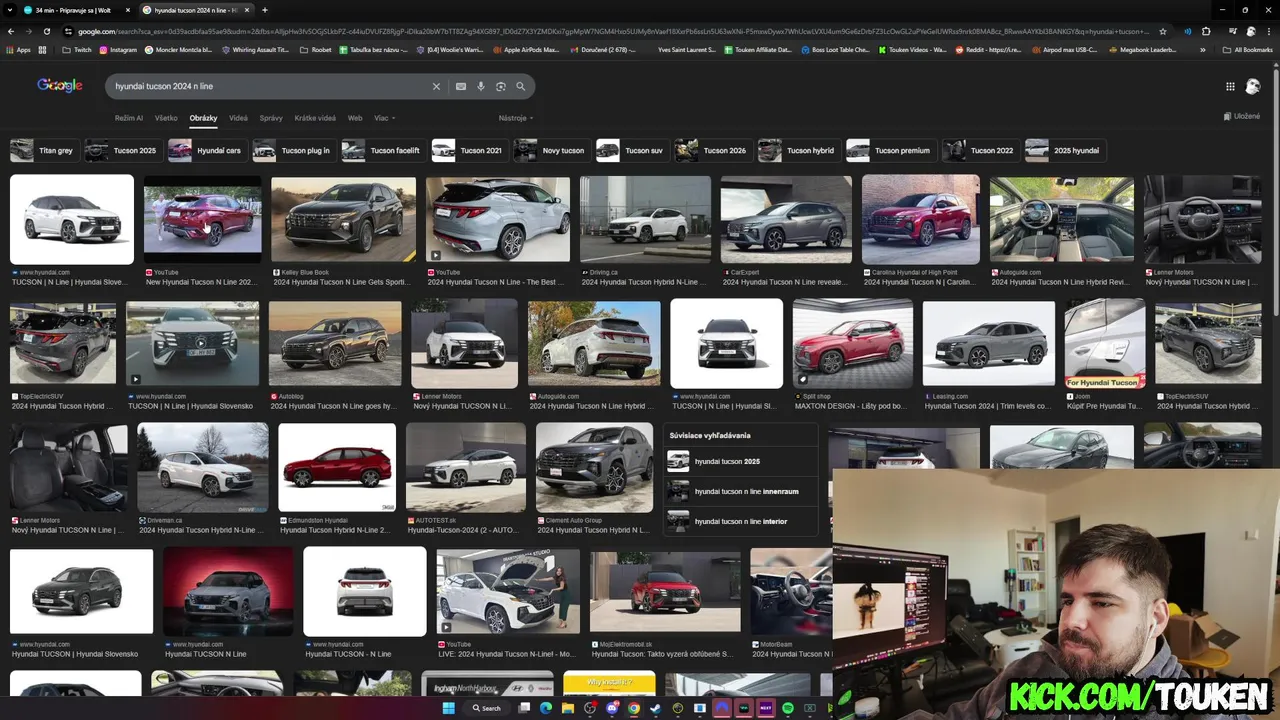Apply the Tucson 2025 filter chip
This screenshot has height=720, width=1280.
[x=122, y=151]
